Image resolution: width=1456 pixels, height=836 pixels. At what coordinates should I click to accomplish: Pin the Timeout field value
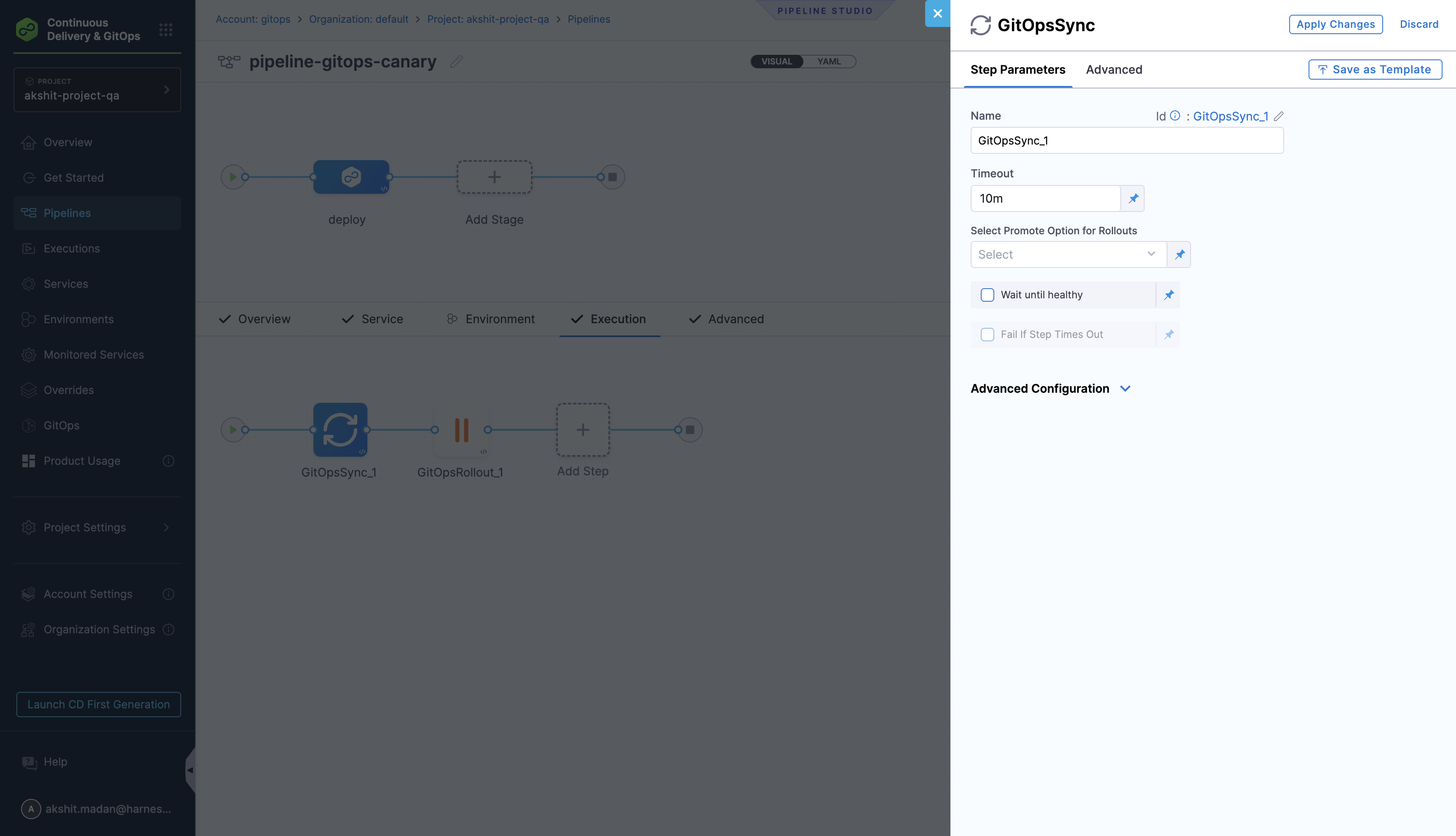click(1133, 198)
